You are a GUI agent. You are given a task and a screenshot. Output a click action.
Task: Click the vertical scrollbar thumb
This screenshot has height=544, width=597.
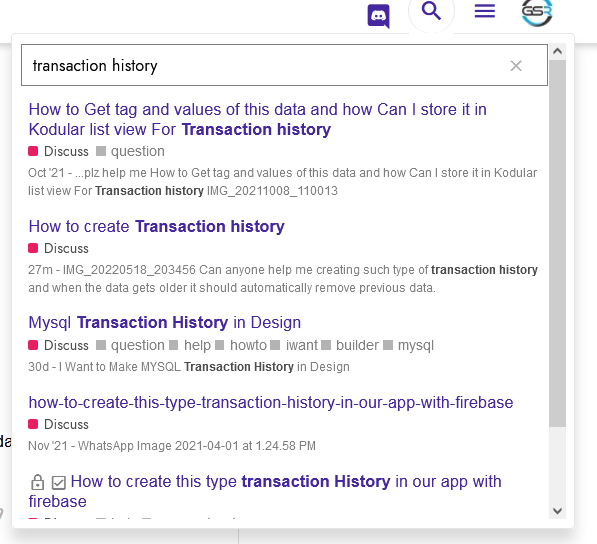coord(557,243)
